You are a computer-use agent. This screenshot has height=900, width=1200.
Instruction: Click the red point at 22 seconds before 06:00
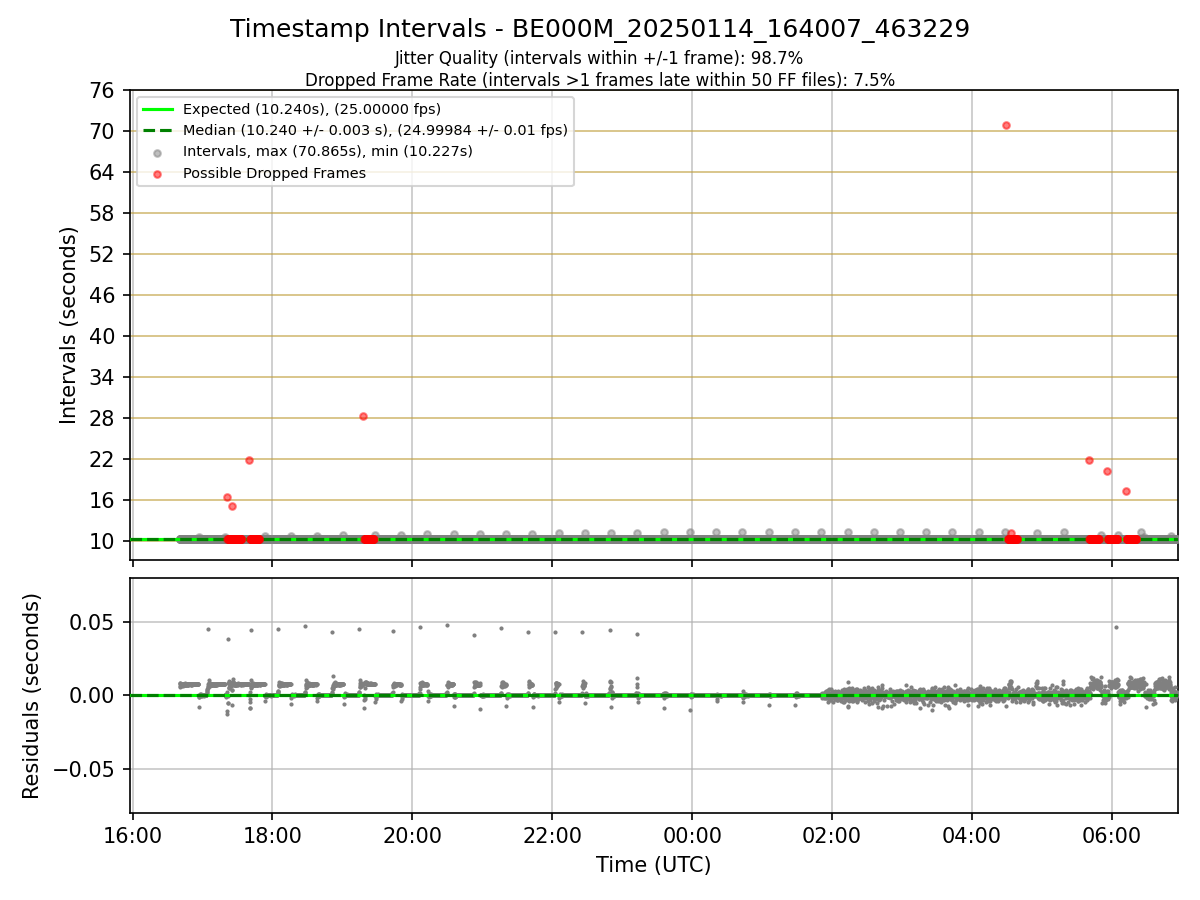[1089, 460]
